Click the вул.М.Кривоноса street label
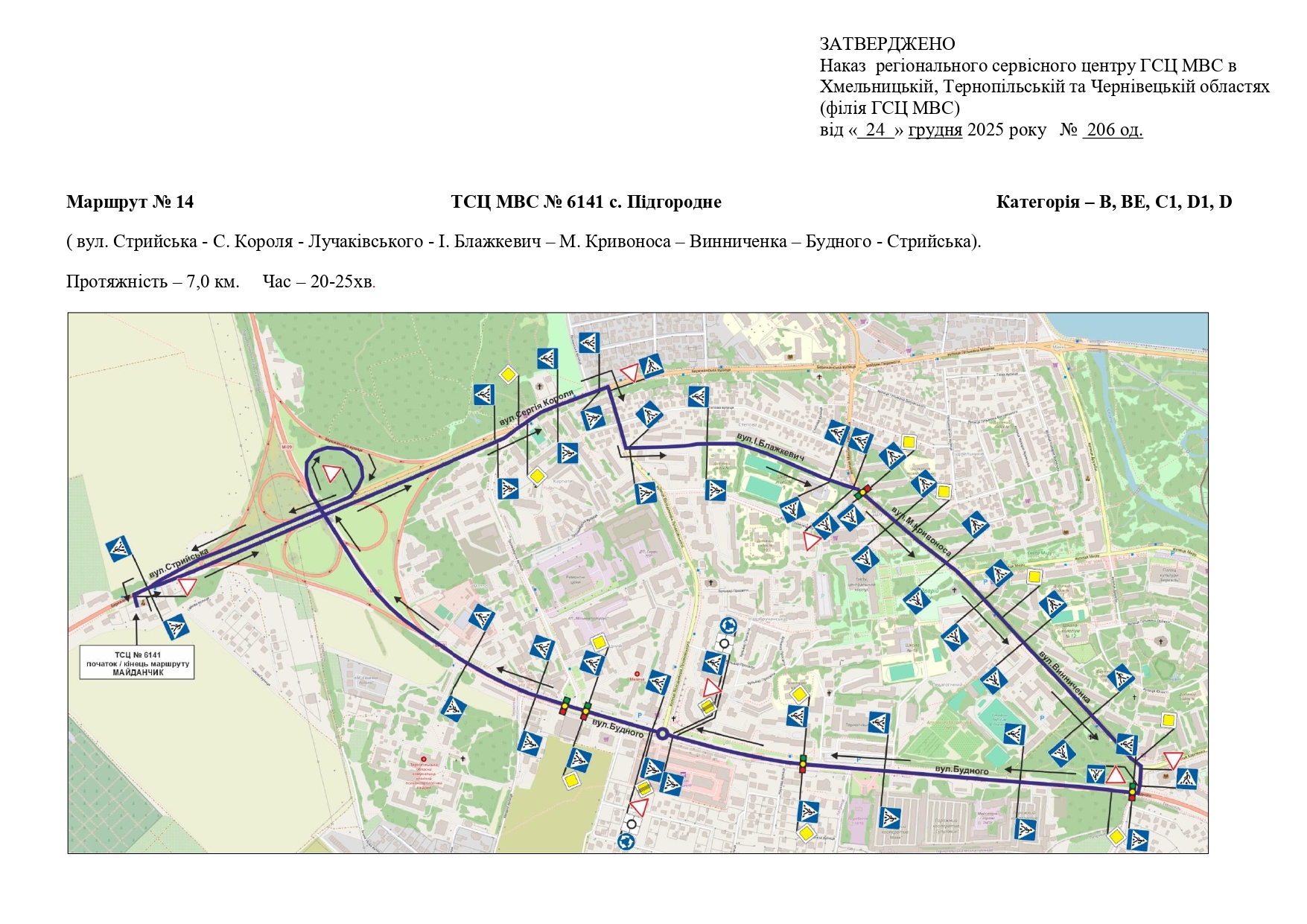The height and width of the screenshot is (924, 1307). point(921,532)
